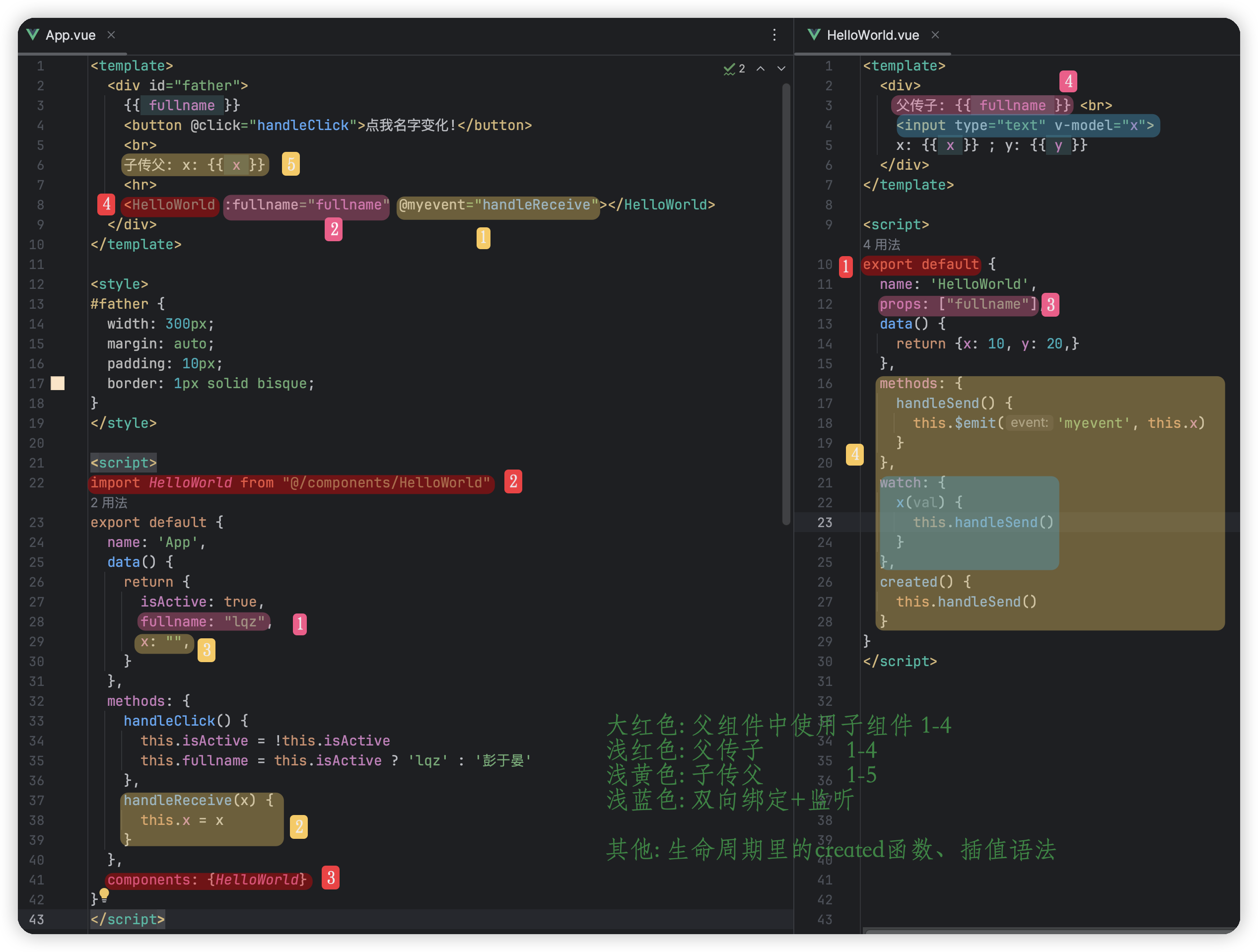
Task: Jump to next highlighted problem arrow
Action: click(x=781, y=69)
